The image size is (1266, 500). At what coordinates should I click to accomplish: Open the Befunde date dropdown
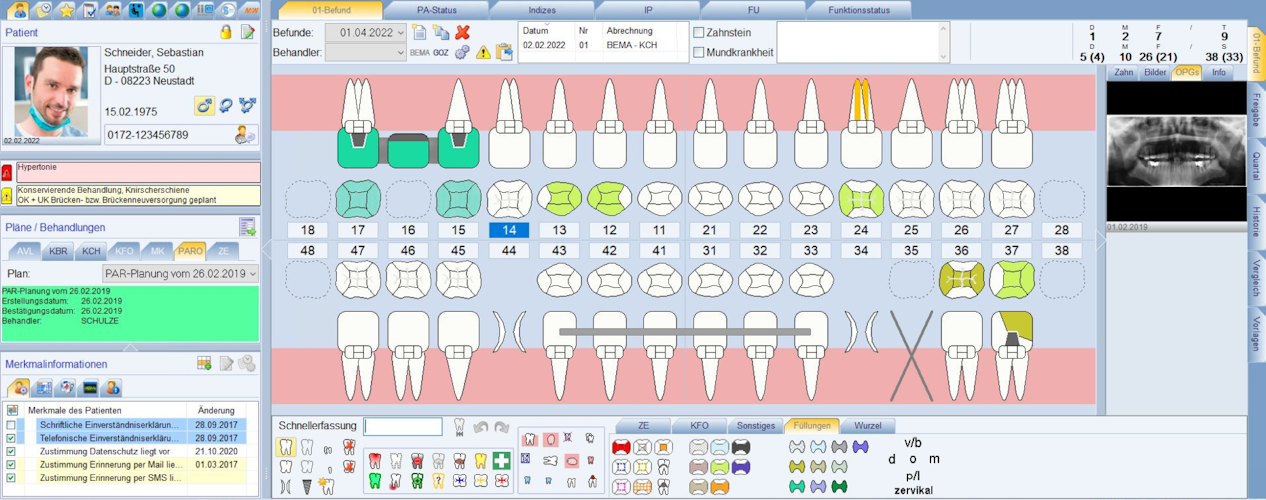pyautogui.click(x=400, y=33)
